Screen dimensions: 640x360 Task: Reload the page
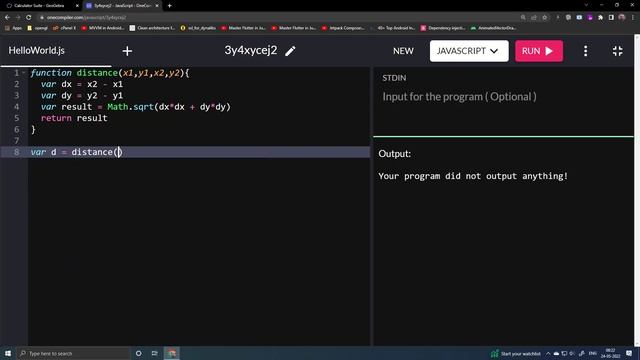coord(29,18)
